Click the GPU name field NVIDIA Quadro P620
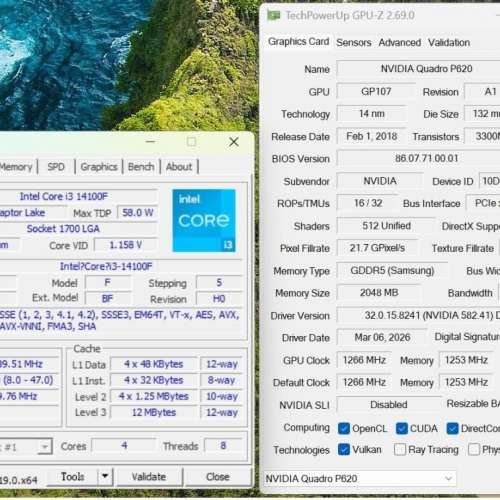500x500 pixels. 419,69
